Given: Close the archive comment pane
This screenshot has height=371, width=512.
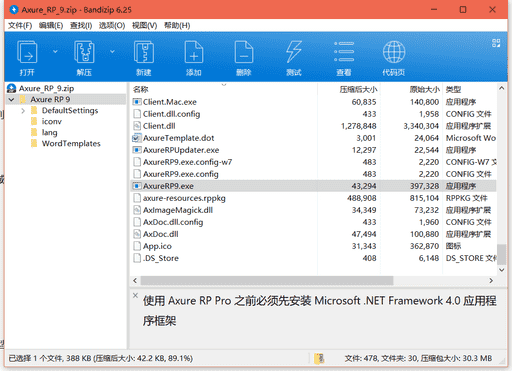Looking at the screenshot, I should click(x=135, y=295).
